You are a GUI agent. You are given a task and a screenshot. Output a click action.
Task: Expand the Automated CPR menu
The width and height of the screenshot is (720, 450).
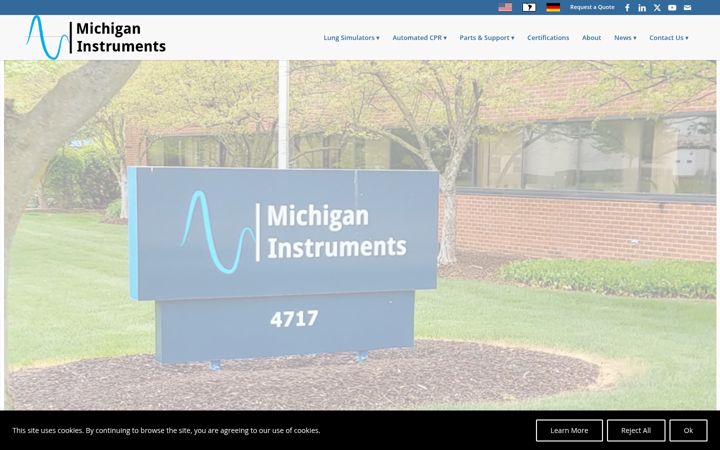click(419, 38)
